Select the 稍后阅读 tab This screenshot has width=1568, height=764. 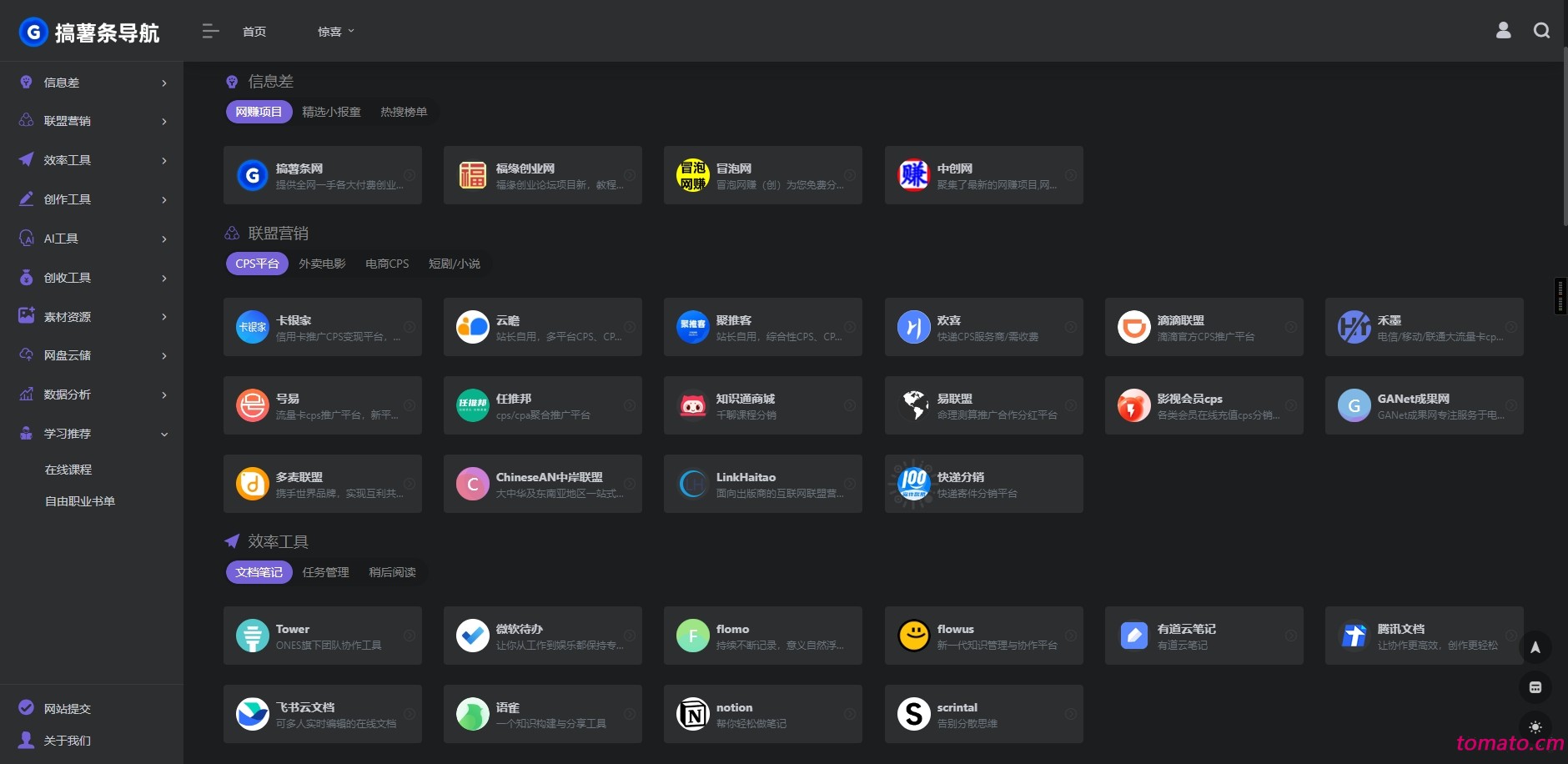[392, 572]
